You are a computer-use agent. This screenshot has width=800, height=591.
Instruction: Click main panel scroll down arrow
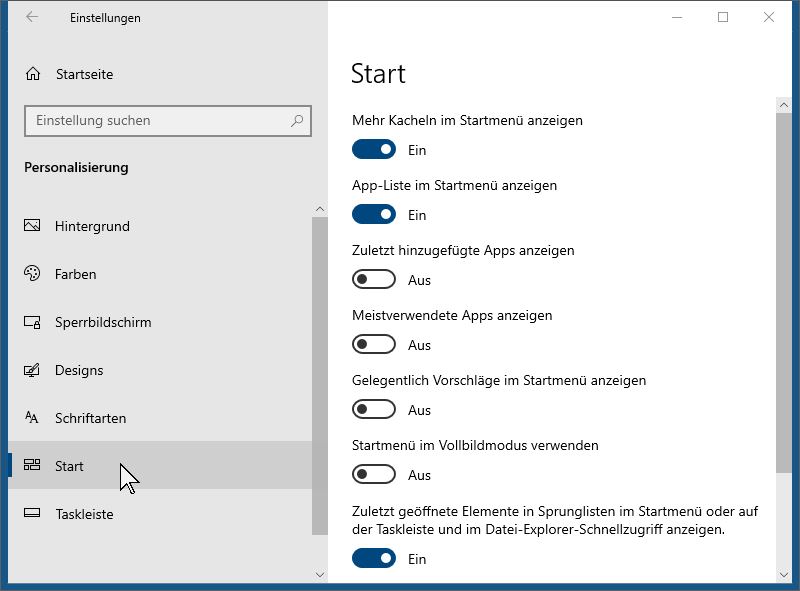784,575
